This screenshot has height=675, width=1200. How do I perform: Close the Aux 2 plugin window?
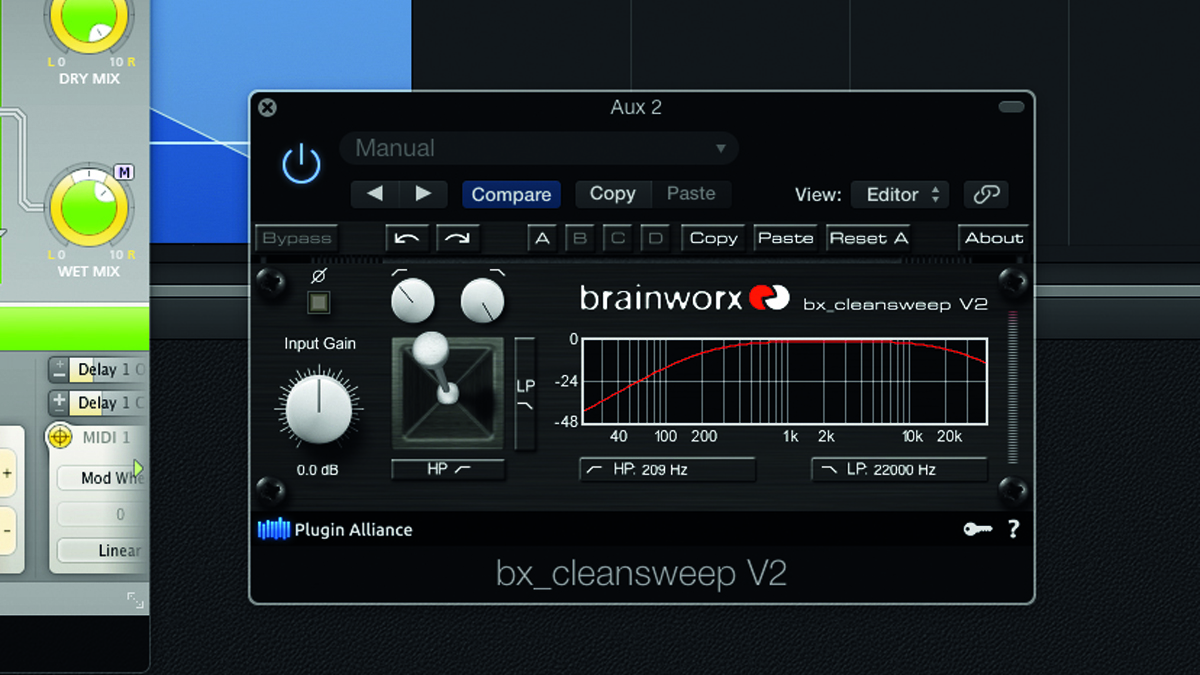[267, 107]
